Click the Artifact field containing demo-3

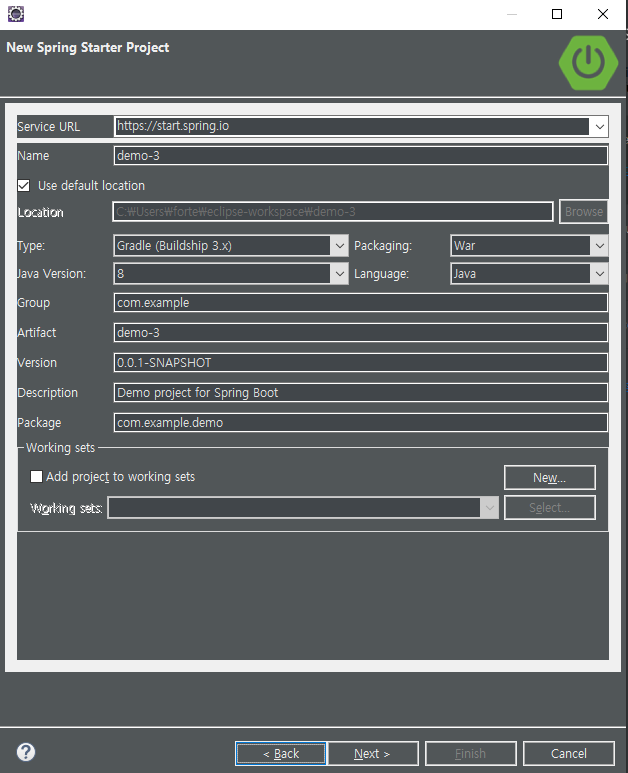(361, 333)
